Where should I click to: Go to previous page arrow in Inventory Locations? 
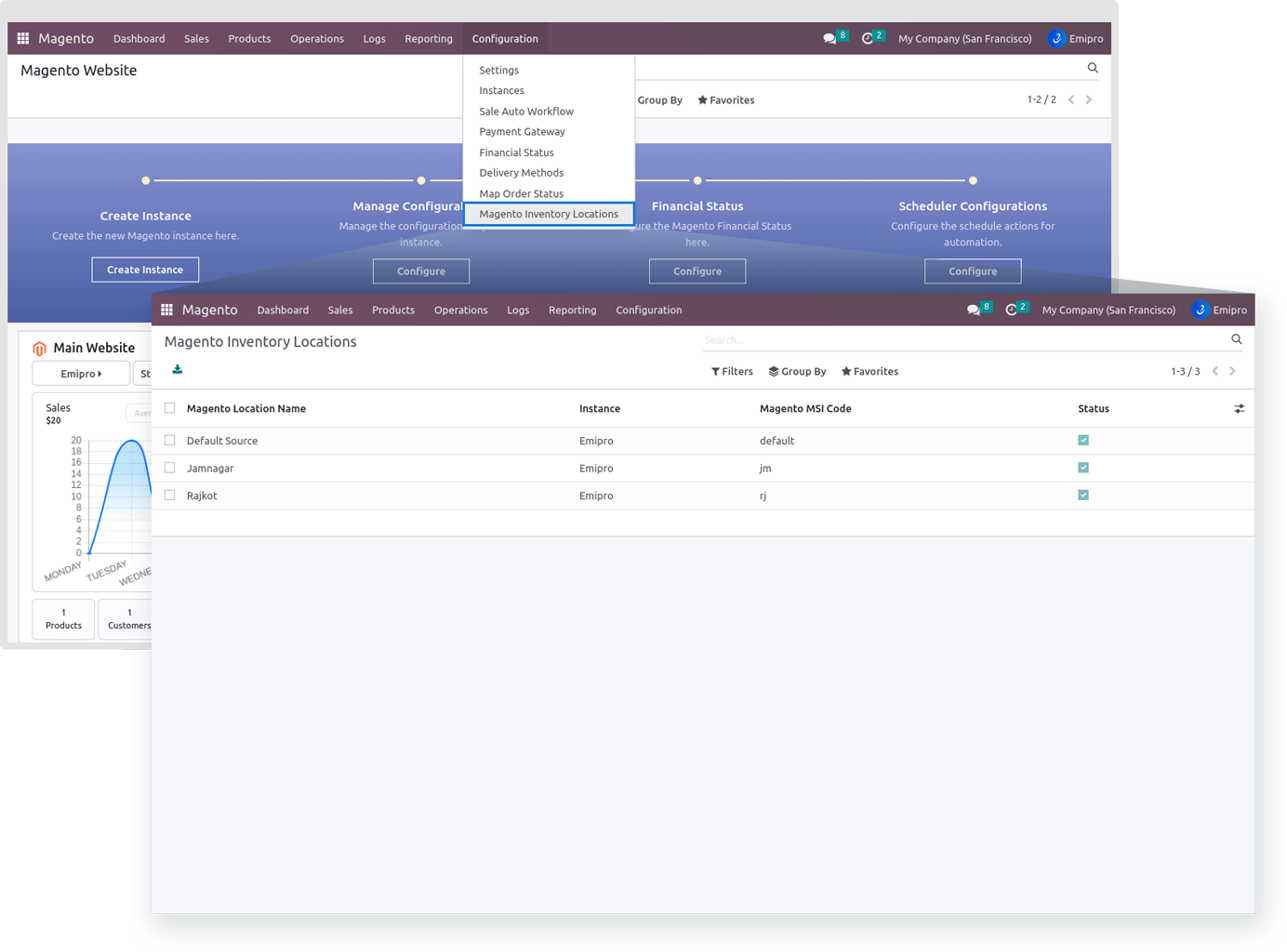(1214, 371)
